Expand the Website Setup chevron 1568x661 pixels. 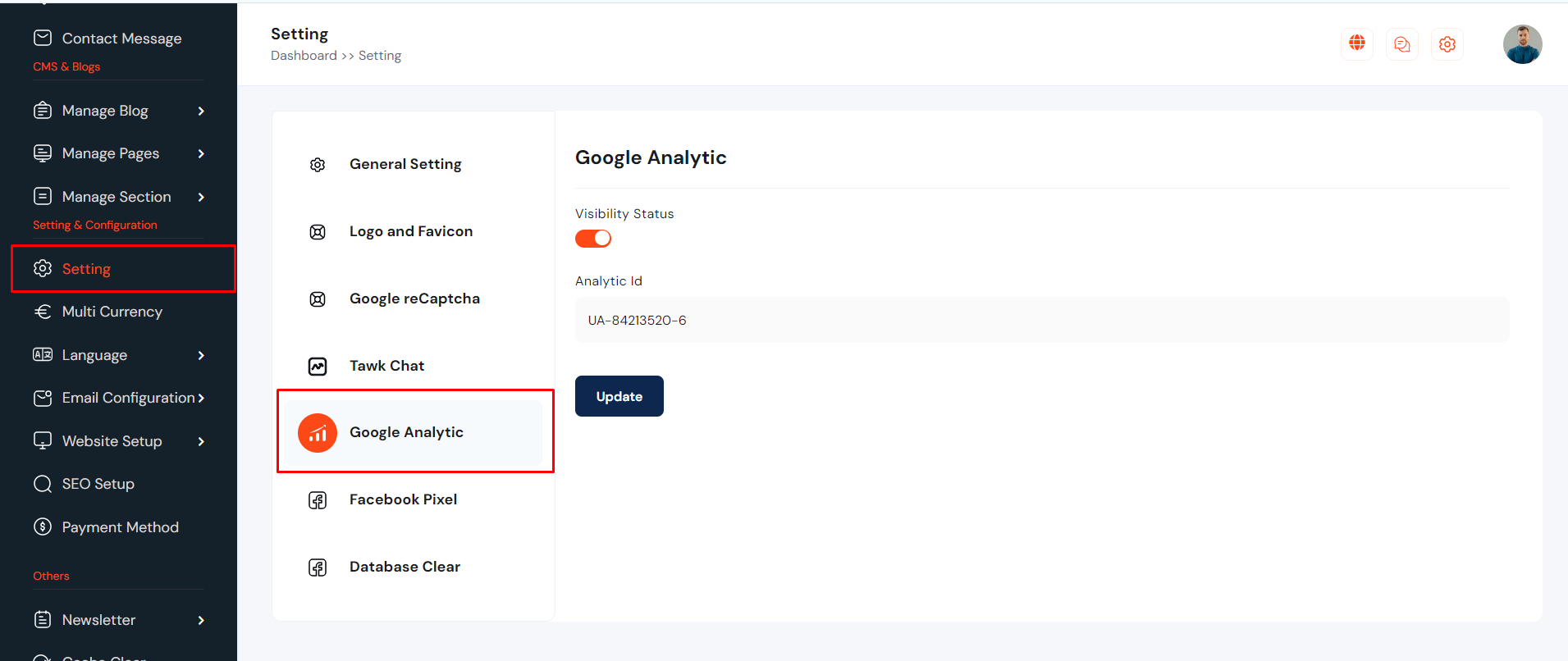[x=201, y=441]
